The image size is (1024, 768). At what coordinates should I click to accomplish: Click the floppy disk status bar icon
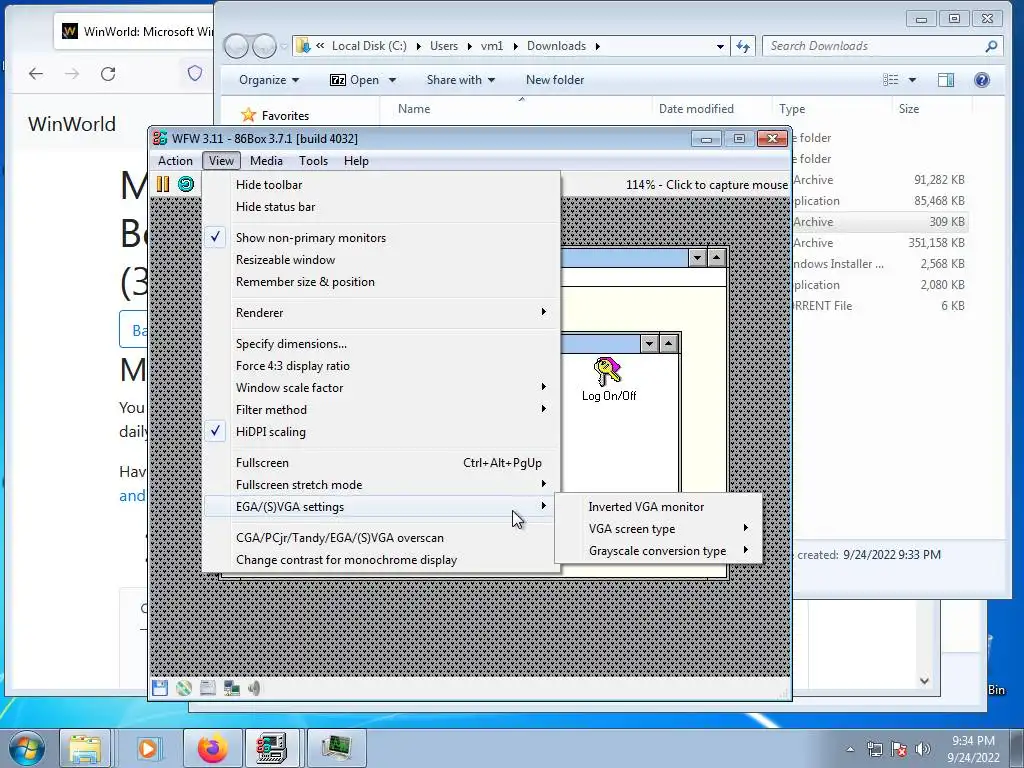[x=160, y=688]
